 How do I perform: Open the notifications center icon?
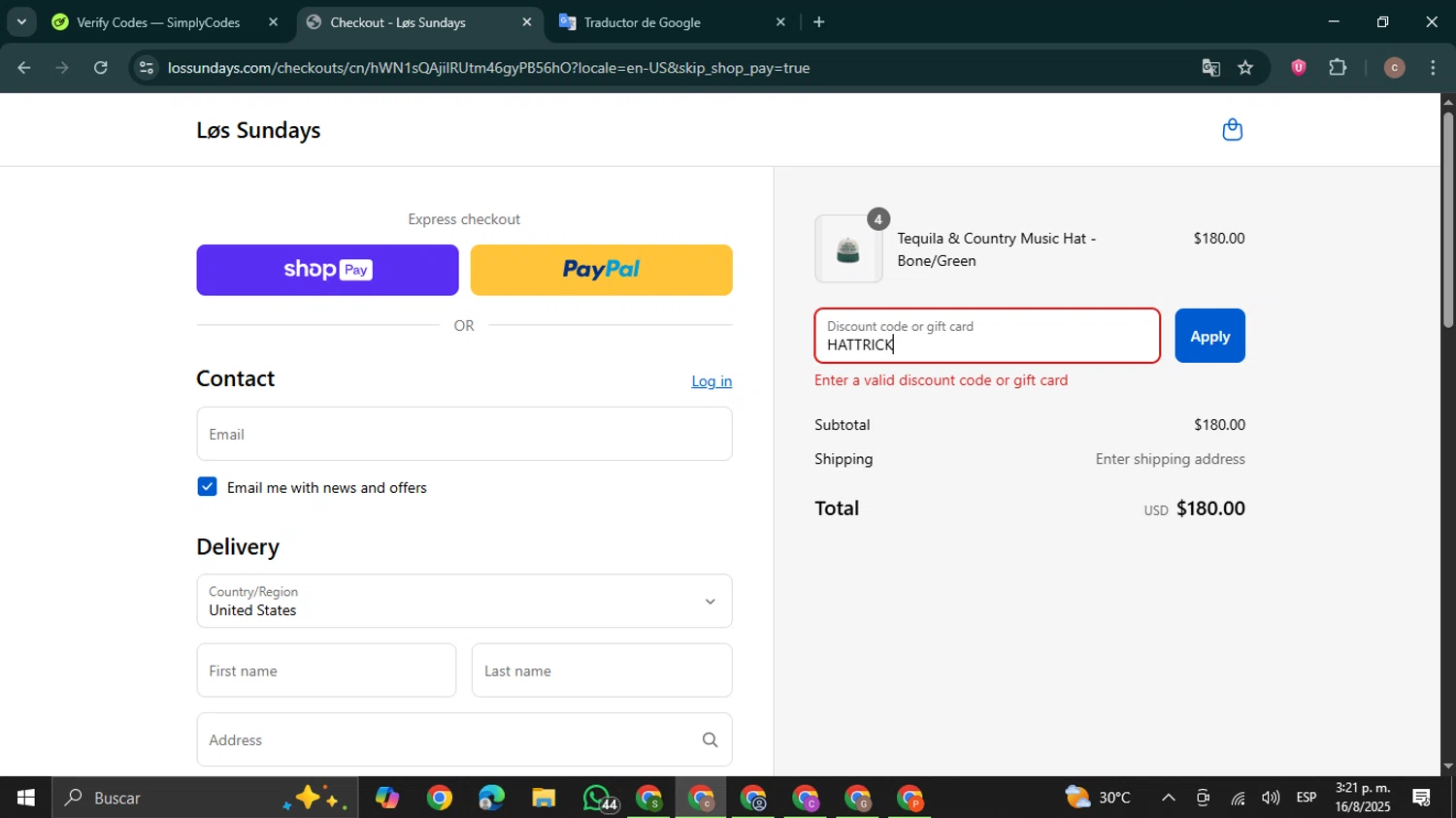point(1422,798)
